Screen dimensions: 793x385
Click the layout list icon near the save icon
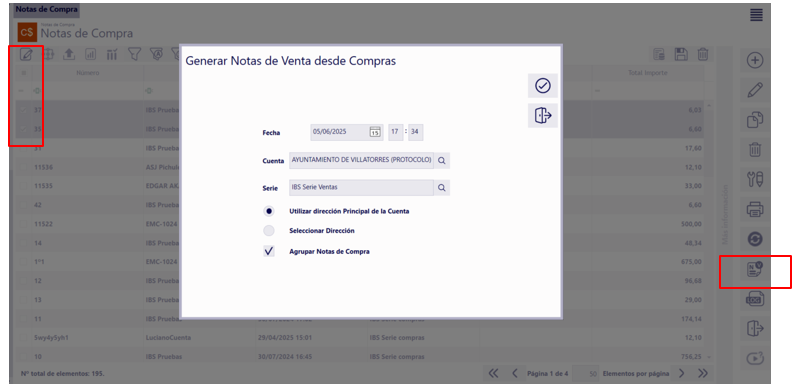click(x=659, y=54)
